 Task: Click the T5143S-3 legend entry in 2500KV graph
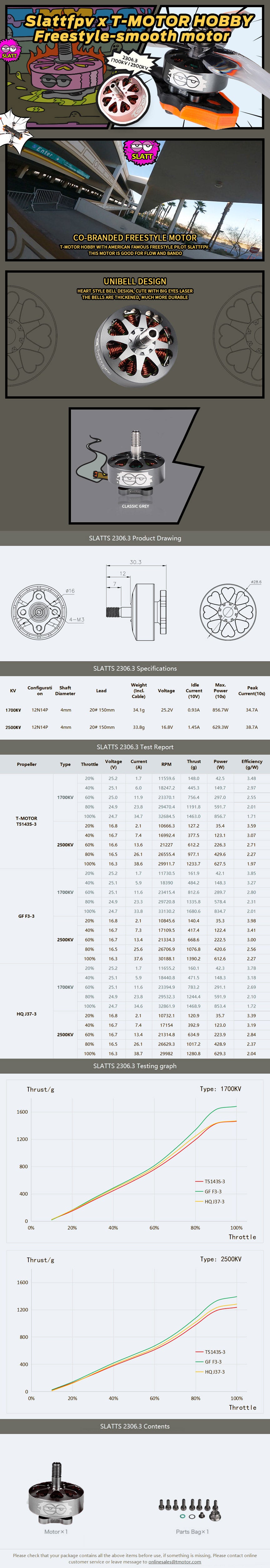click(x=215, y=1352)
